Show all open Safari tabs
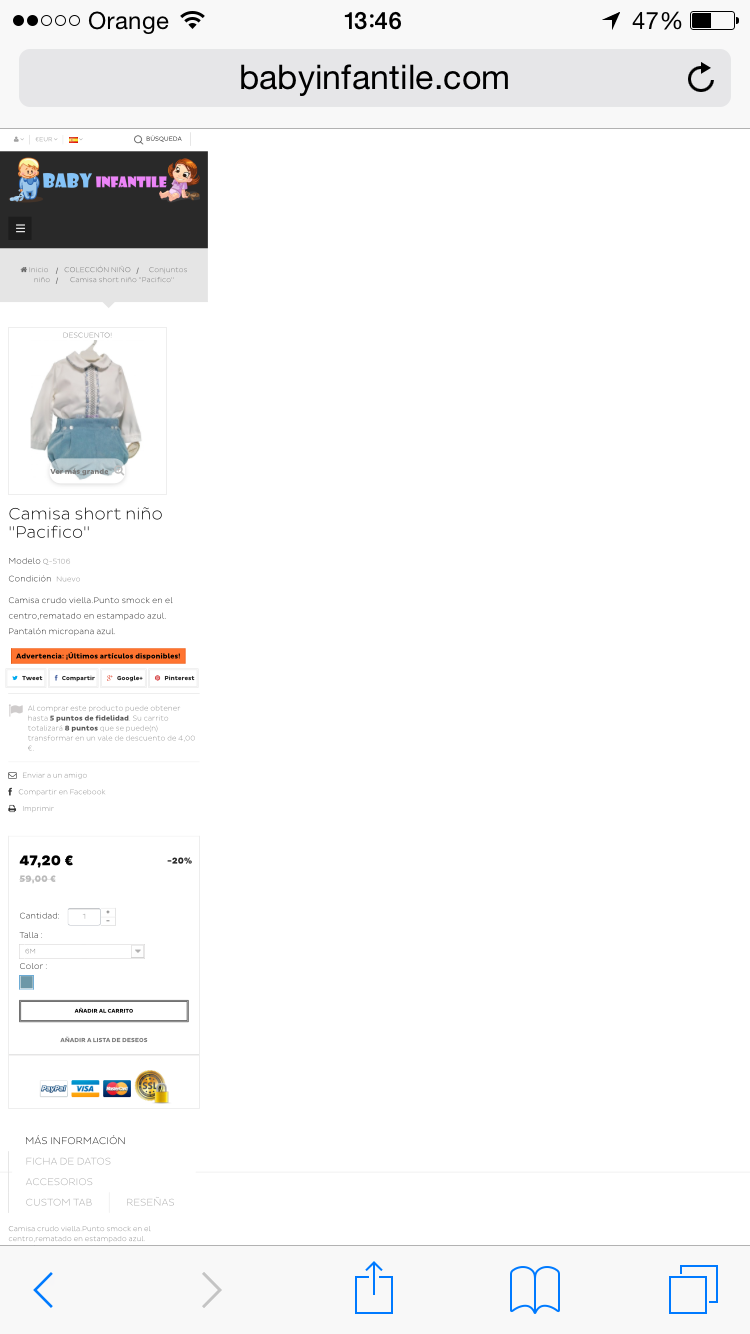 (x=693, y=1289)
